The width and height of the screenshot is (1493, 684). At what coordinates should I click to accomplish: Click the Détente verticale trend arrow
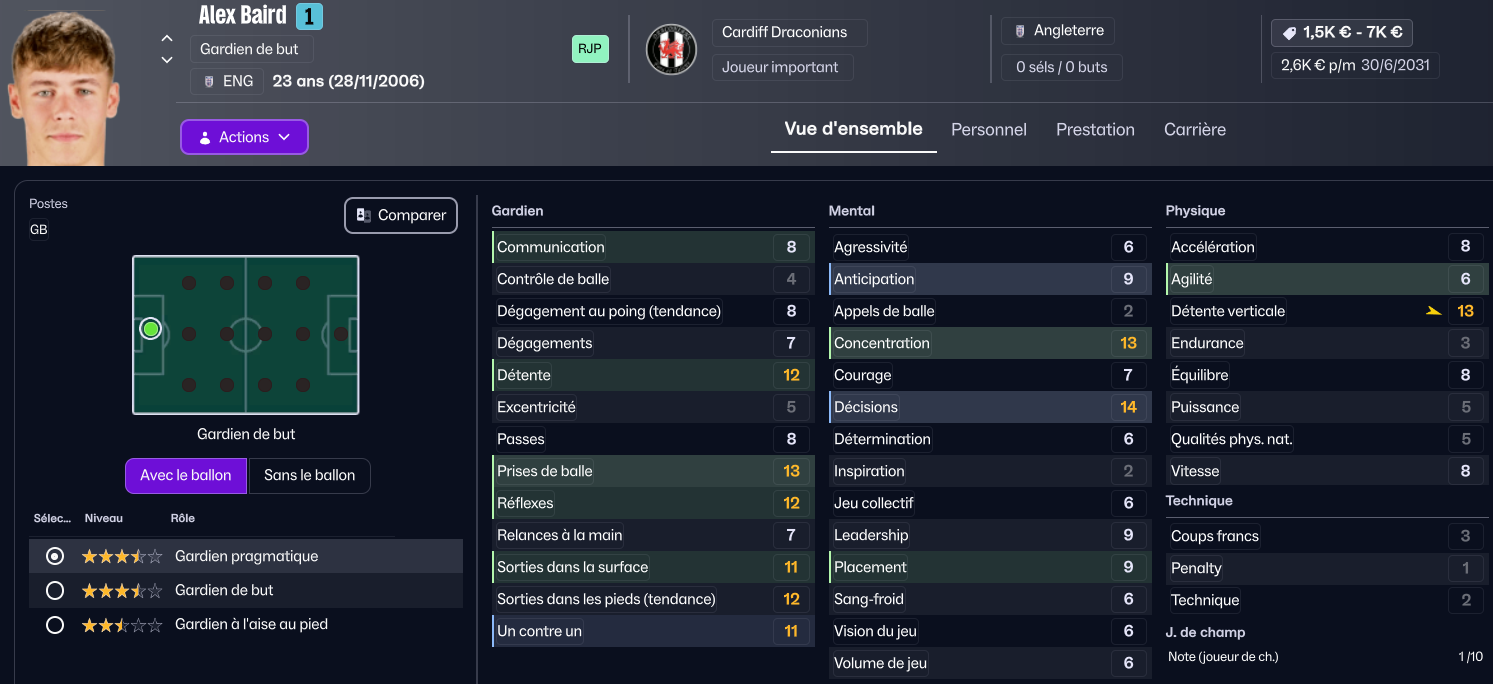[x=1434, y=311]
